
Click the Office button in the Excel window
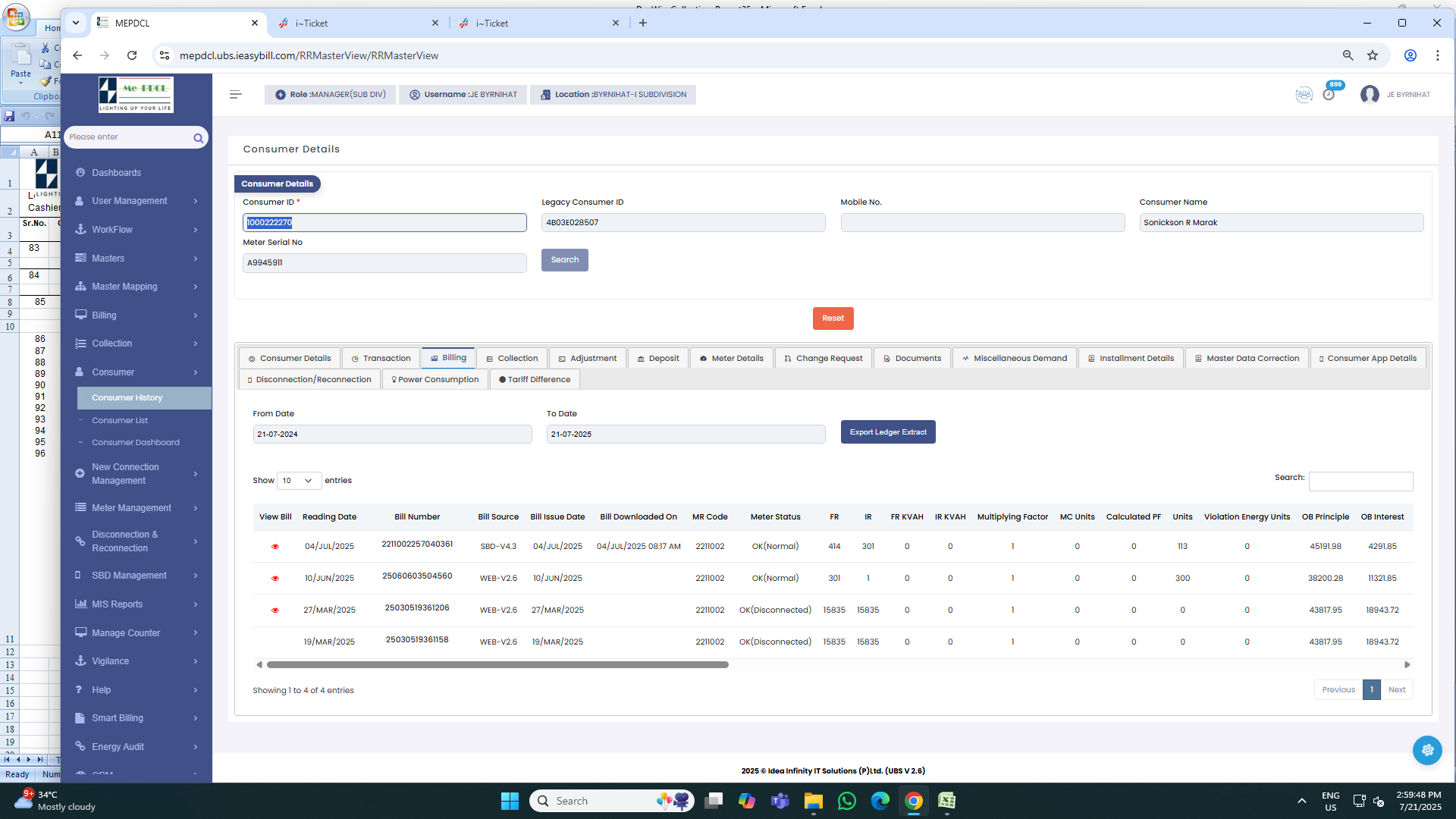coord(16,17)
